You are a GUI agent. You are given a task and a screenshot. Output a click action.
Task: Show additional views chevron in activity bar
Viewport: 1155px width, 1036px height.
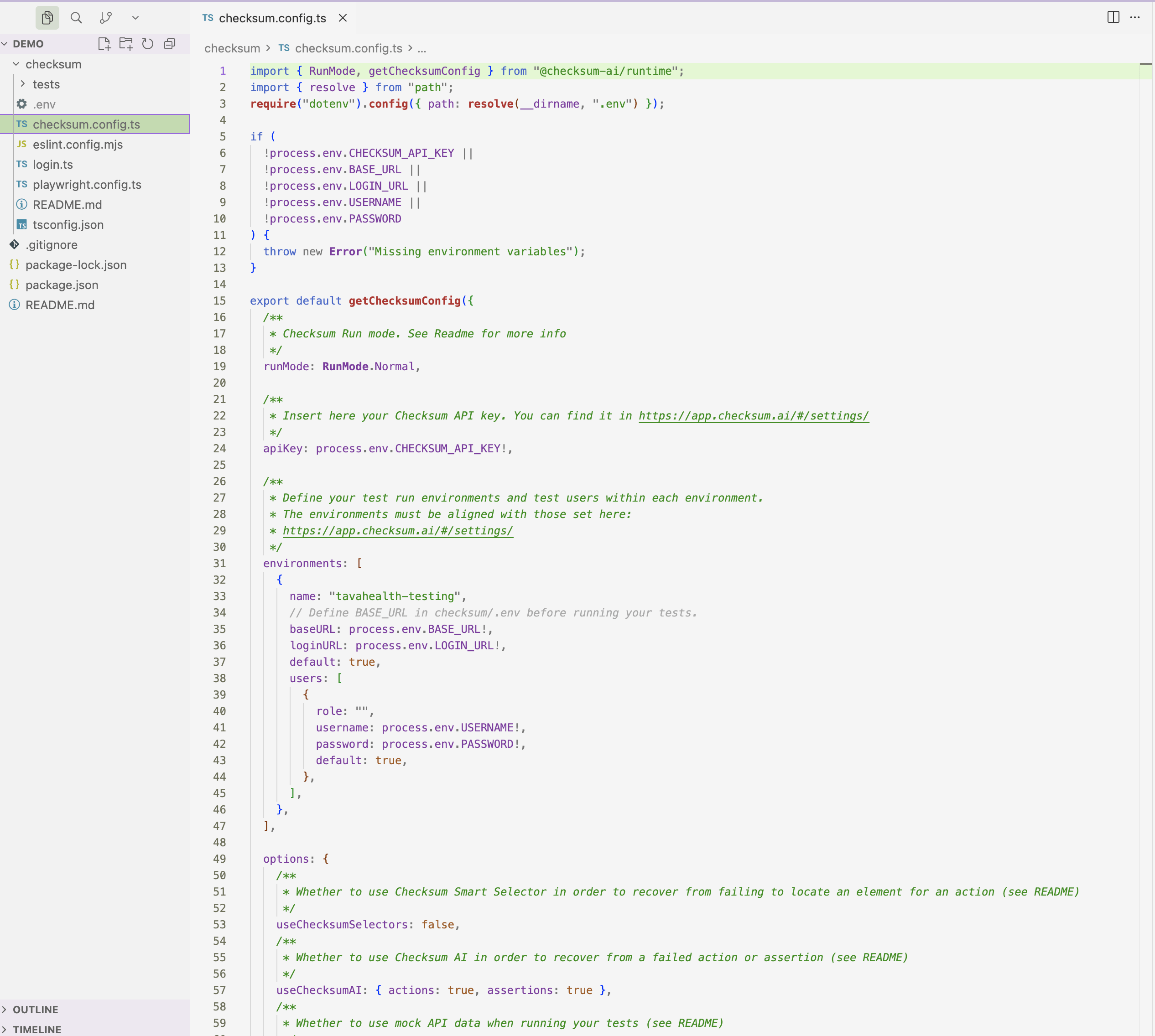point(135,18)
